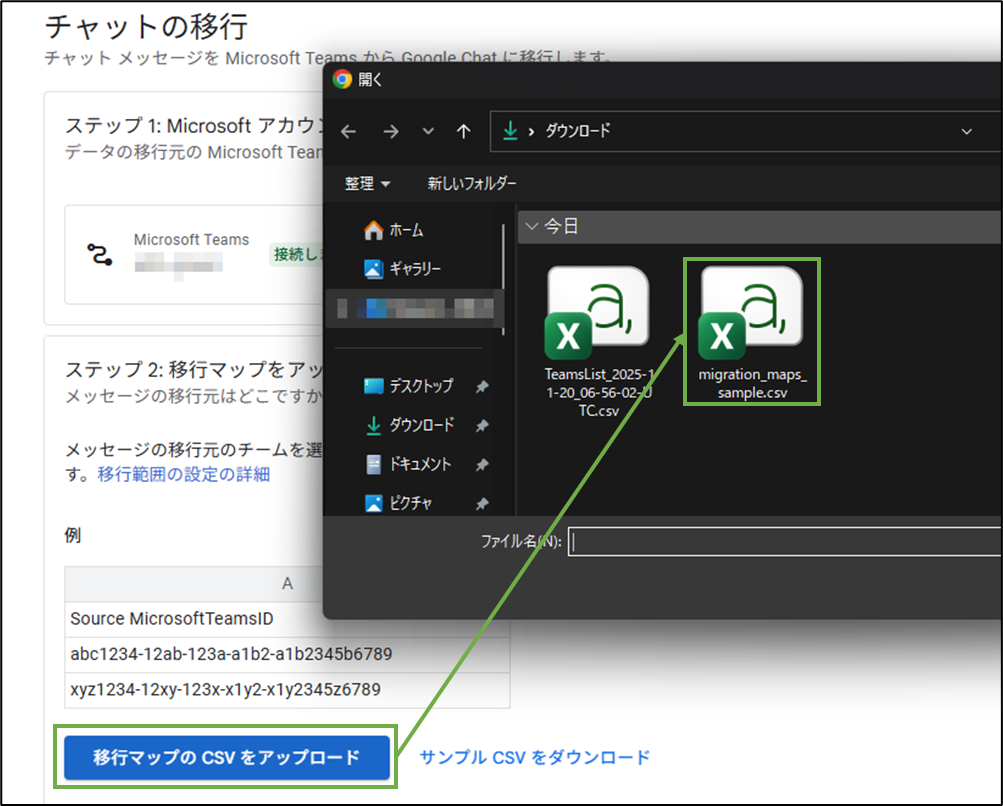Select ギャラリー in navigation pane
This screenshot has height=806, width=1003.
(x=402, y=269)
